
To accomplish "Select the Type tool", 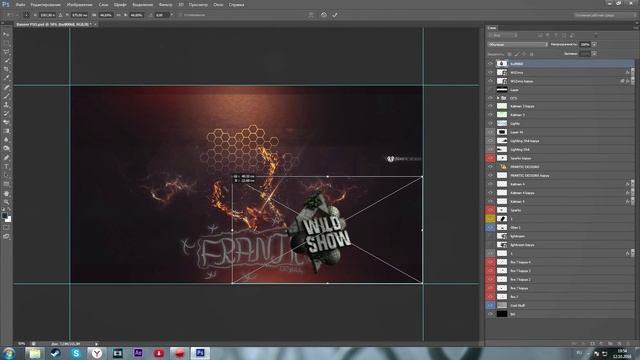I will pyautogui.click(x=6, y=167).
